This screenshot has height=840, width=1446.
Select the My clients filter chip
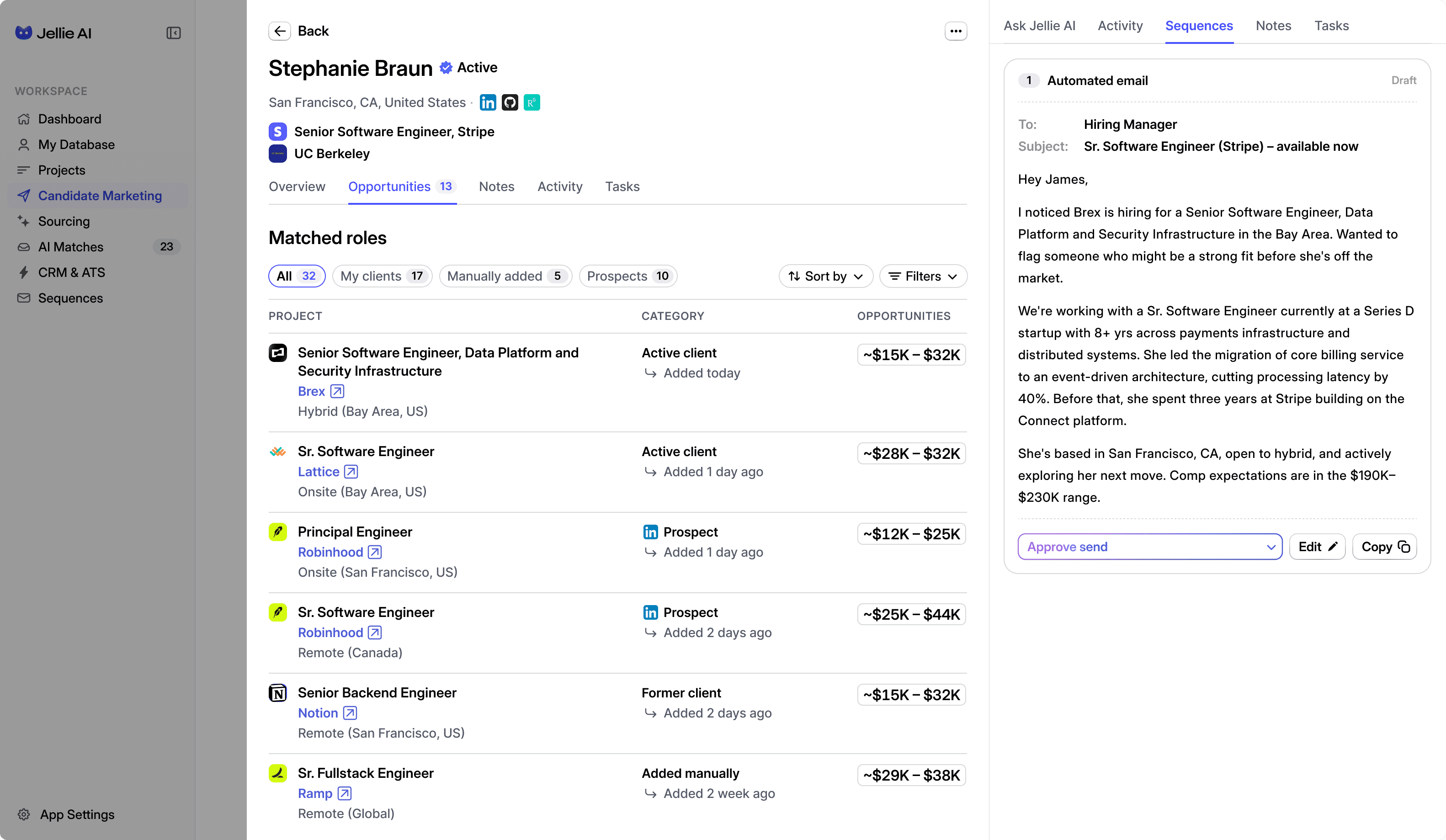pyautogui.click(x=382, y=276)
